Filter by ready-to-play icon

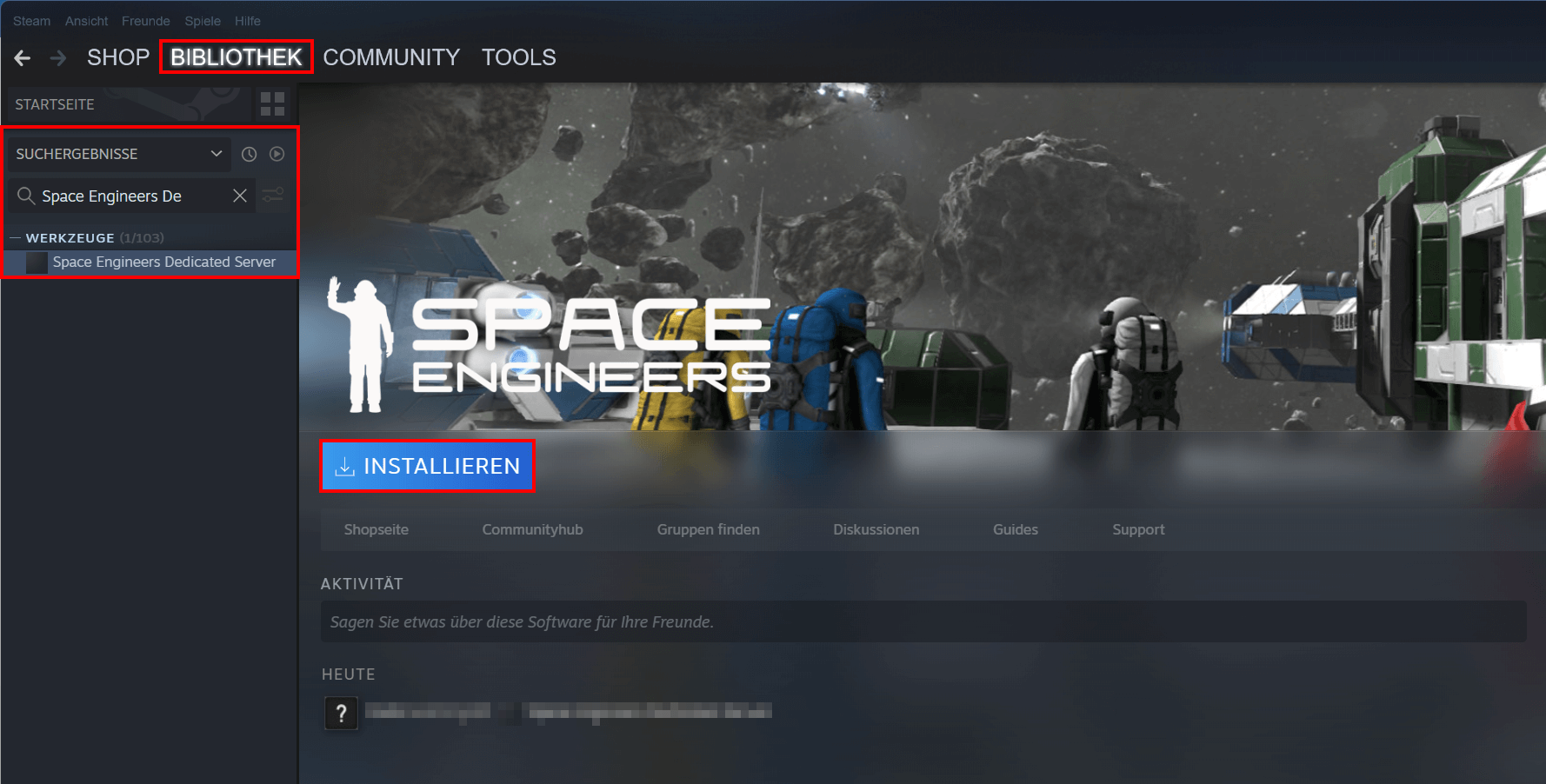[277, 154]
